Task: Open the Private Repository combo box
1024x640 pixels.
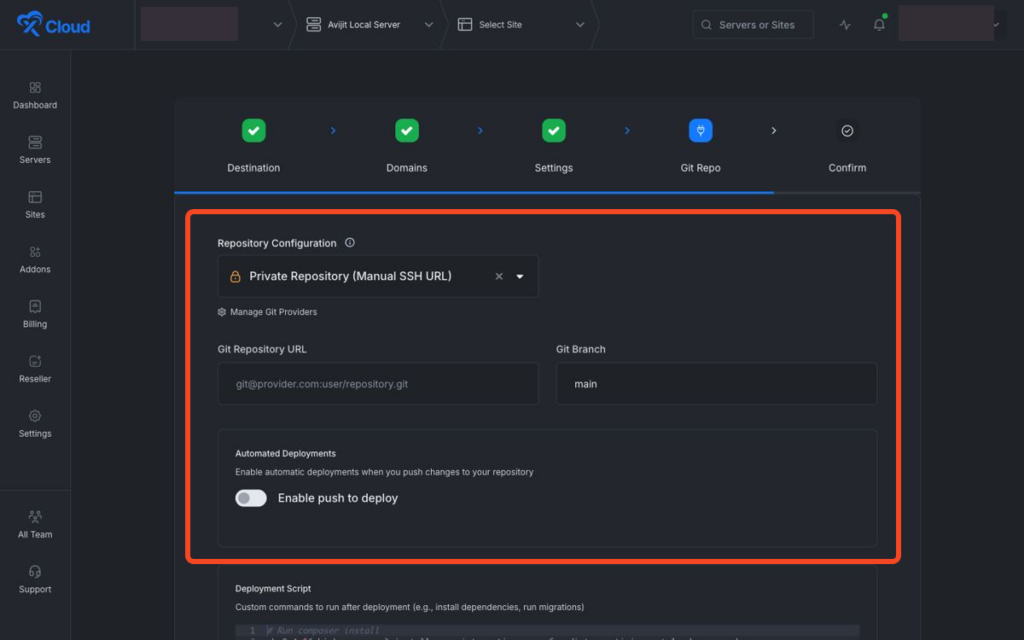Action: [378, 276]
